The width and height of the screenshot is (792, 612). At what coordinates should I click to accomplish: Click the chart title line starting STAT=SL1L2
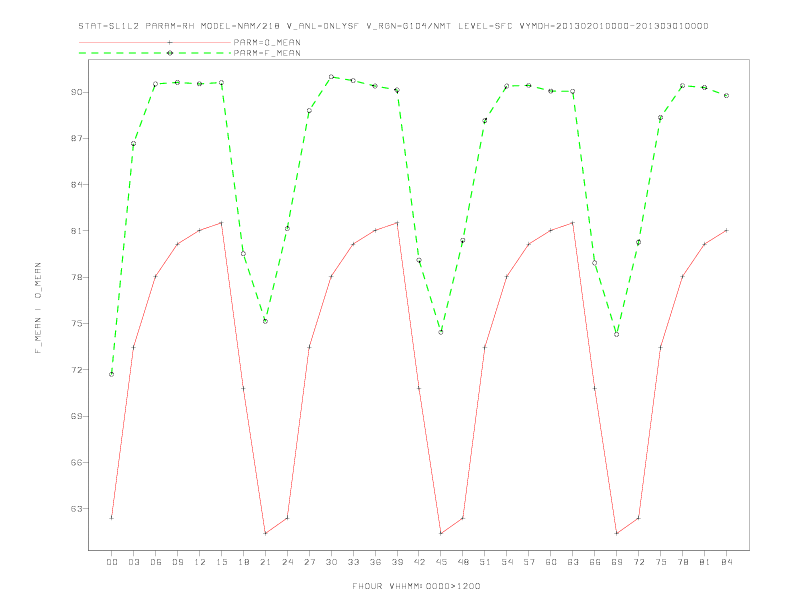(x=393, y=26)
